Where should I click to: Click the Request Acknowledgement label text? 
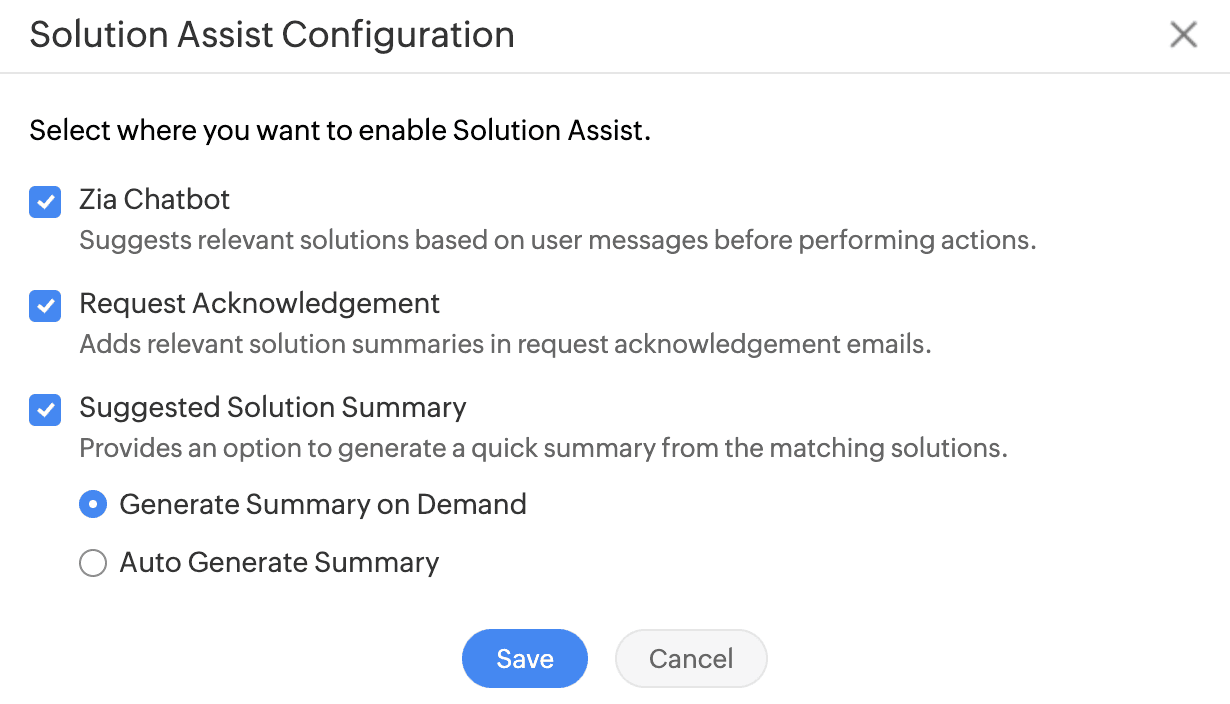(x=260, y=303)
